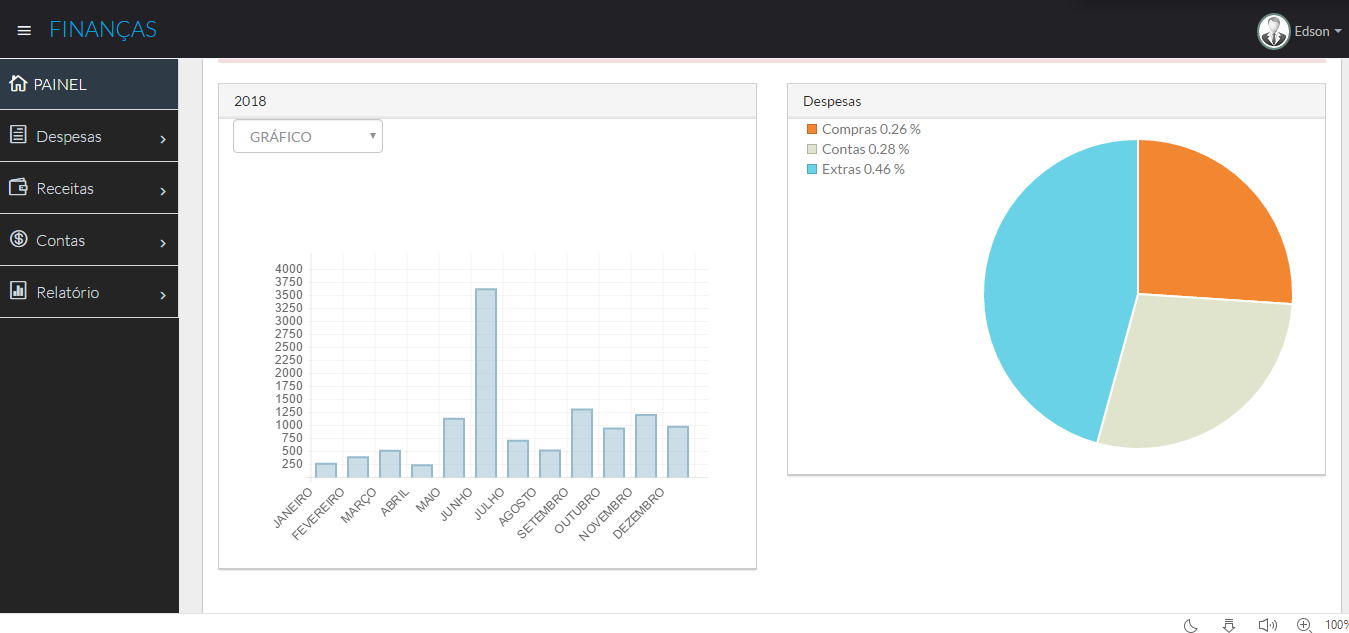Open the GRÁFICO dropdown selector
The image size is (1349, 633).
(308, 136)
